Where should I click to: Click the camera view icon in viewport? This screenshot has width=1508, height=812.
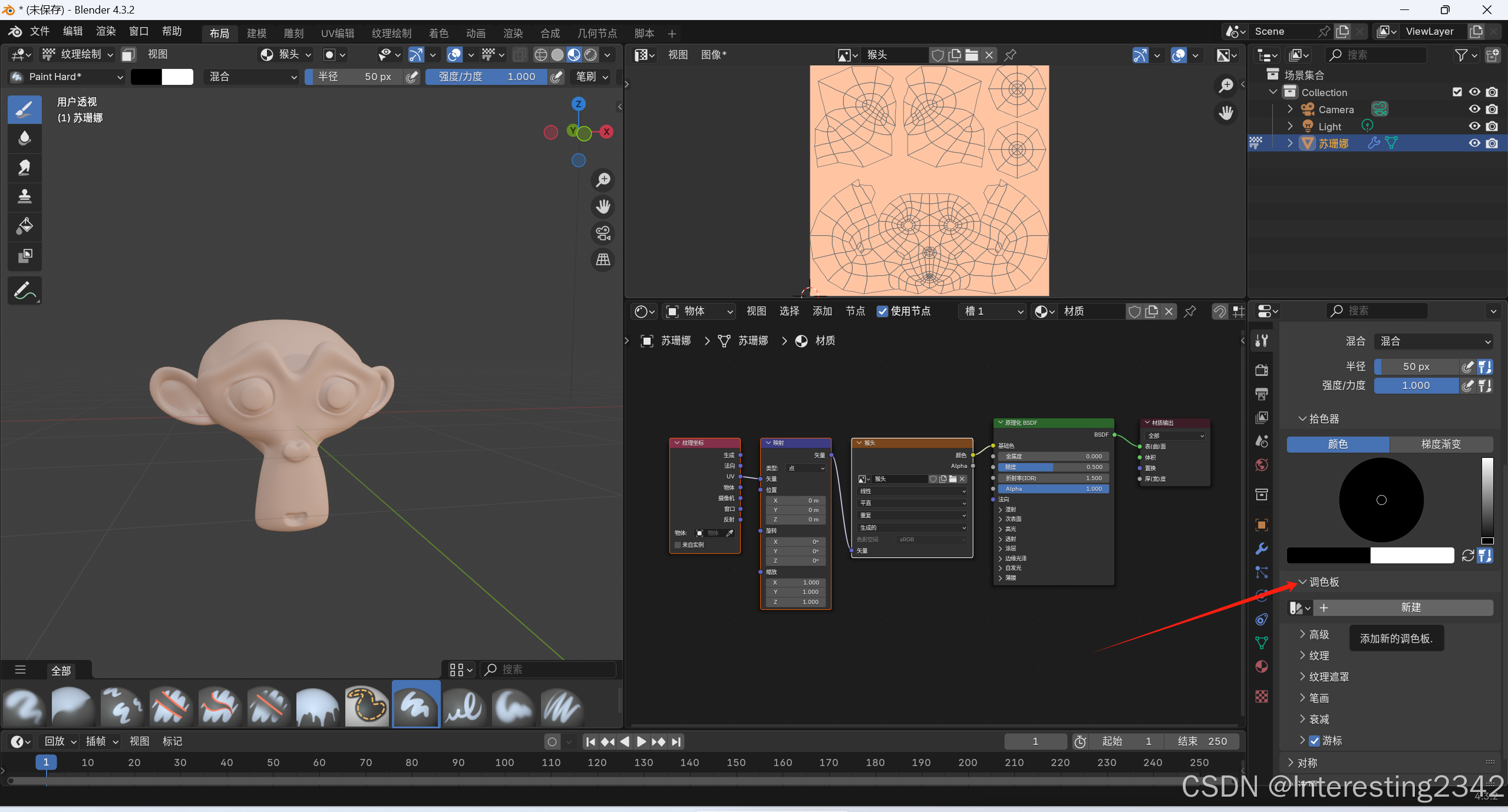point(603,233)
